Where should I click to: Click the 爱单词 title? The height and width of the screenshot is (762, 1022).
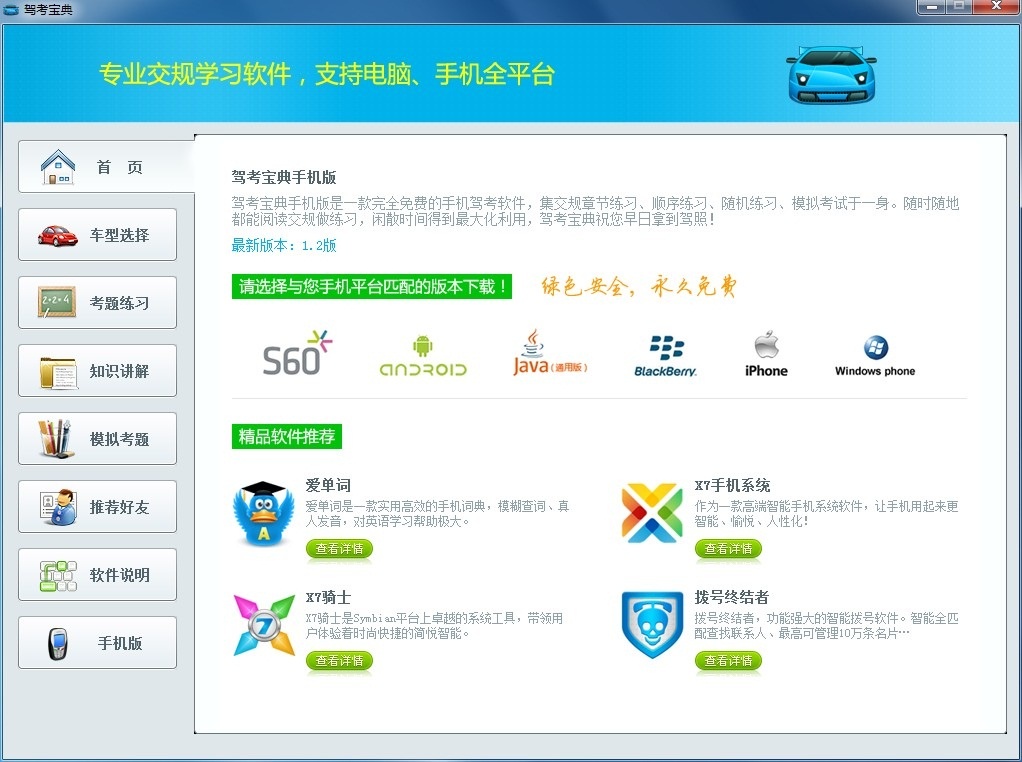pyautogui.click(x=328, y=485)
